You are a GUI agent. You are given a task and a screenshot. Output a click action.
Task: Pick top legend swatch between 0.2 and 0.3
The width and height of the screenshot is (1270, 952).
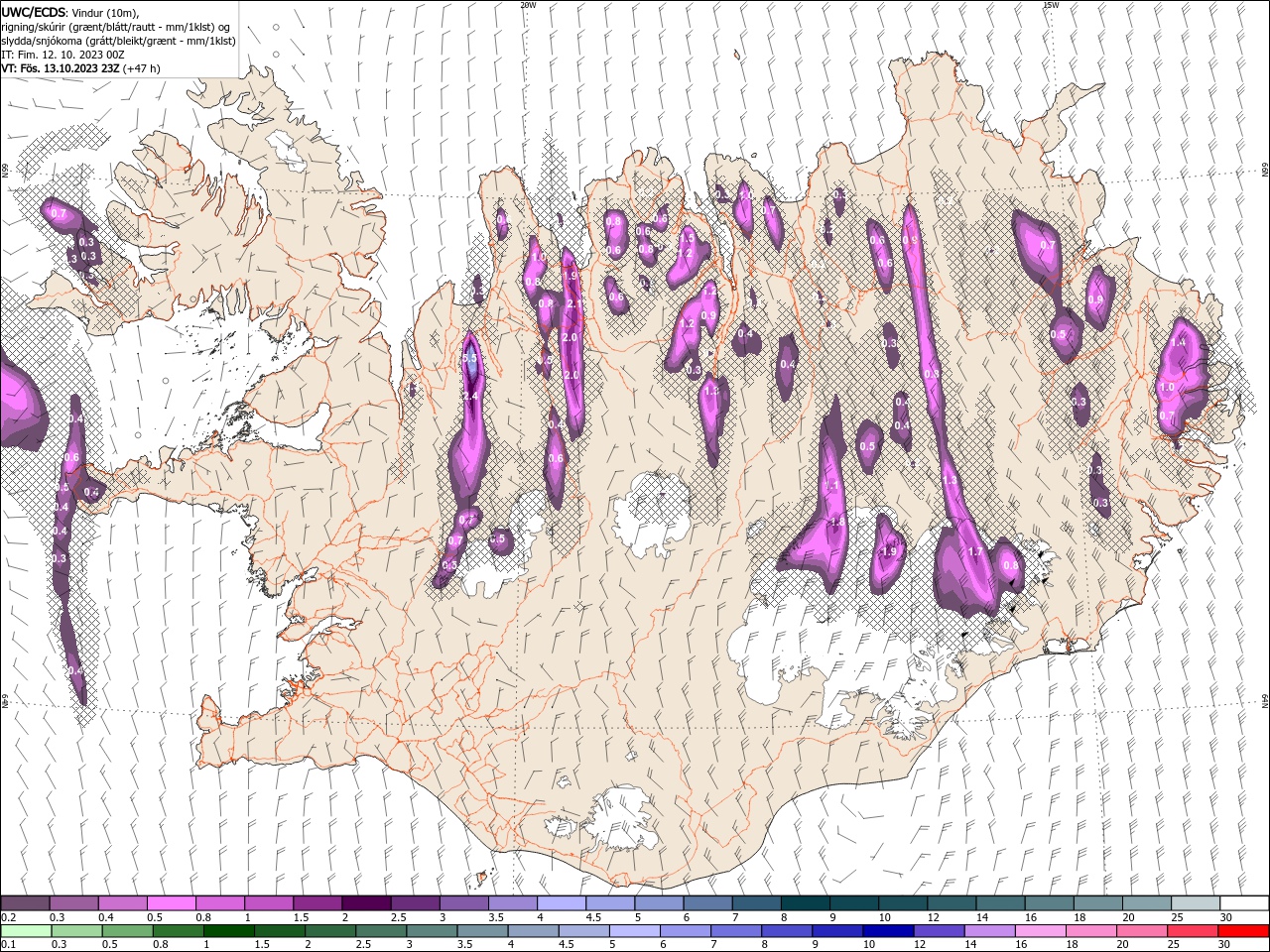coord(25,903)
